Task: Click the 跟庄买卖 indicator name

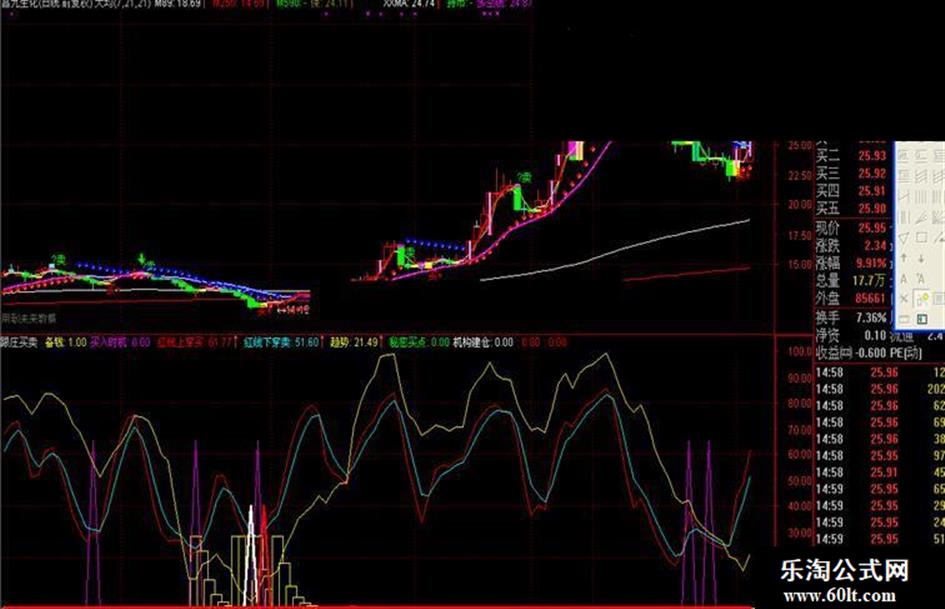Action: click(x=19, y=342)
